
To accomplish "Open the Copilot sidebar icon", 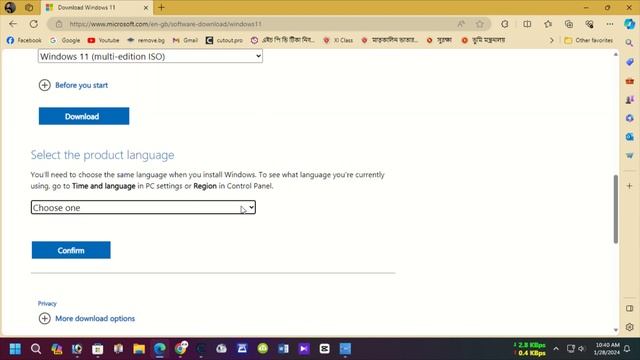I will click(629, 24).
